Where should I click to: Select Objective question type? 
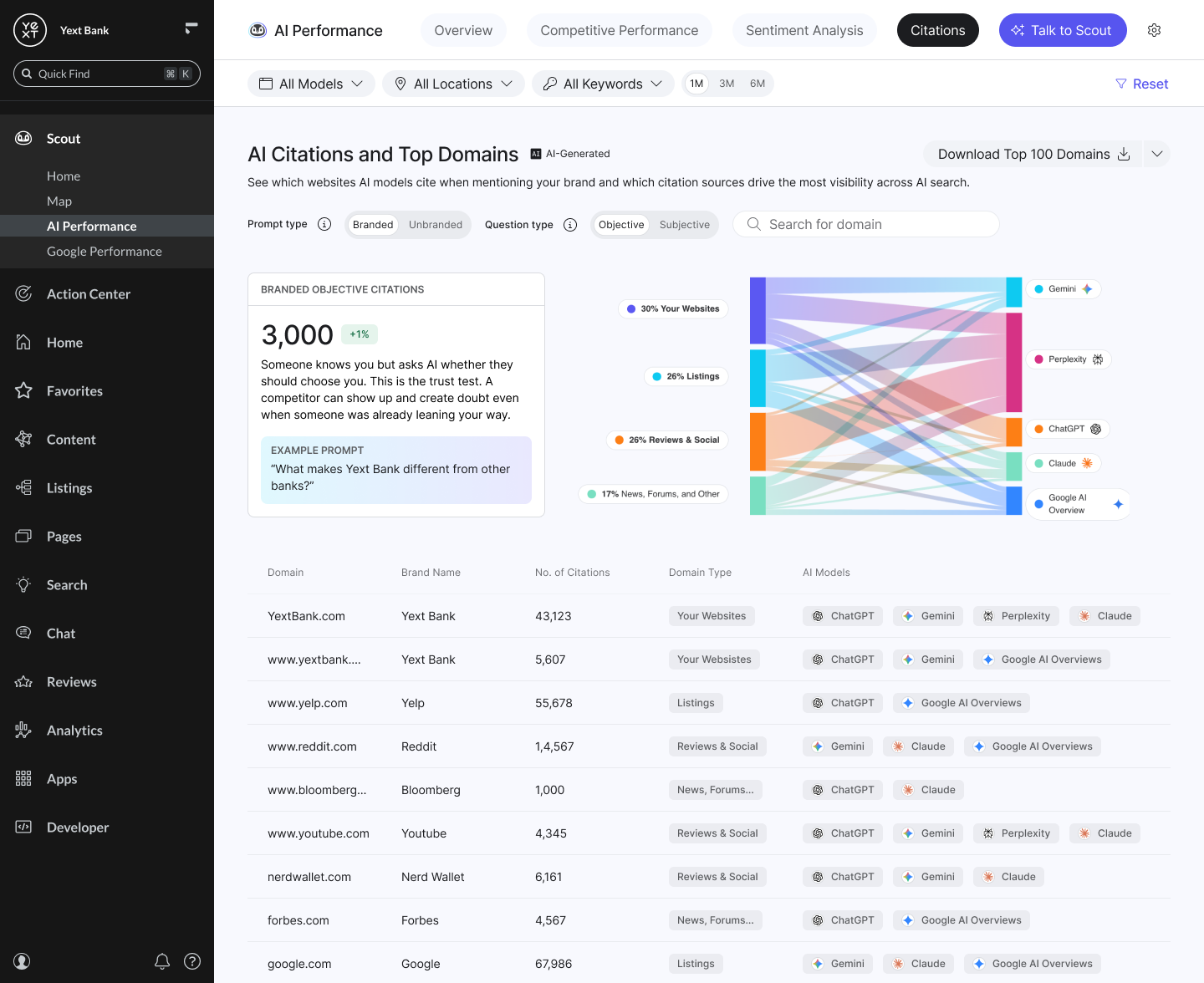click(621, 225)
